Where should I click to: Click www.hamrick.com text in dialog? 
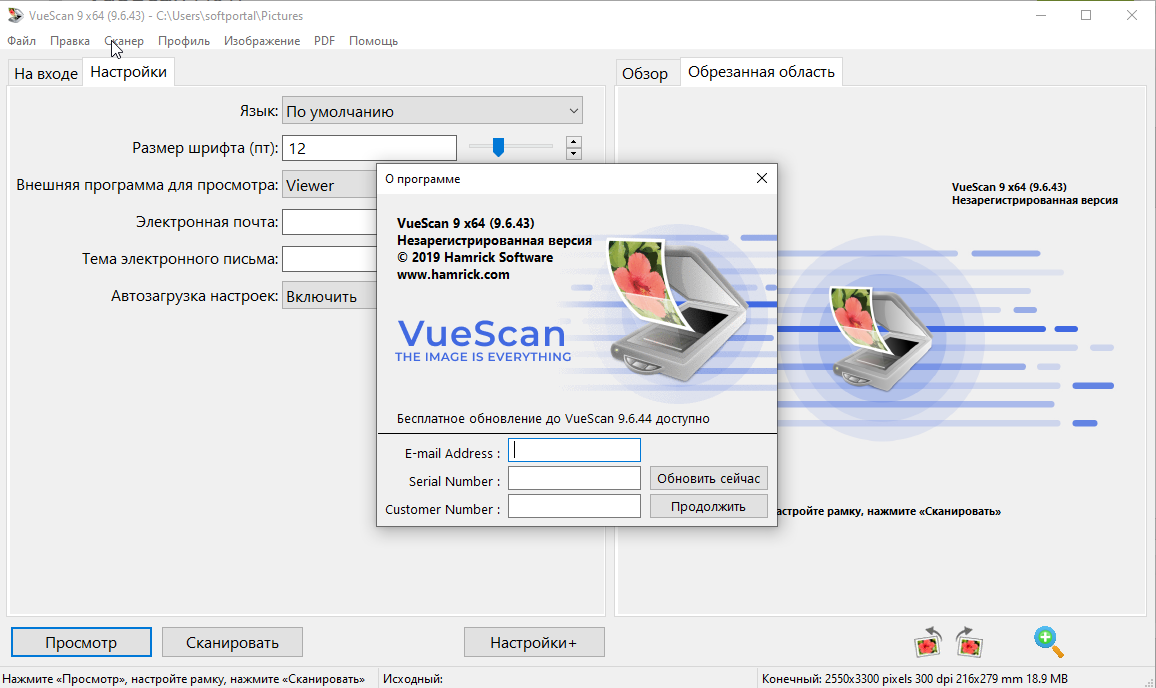453,274
